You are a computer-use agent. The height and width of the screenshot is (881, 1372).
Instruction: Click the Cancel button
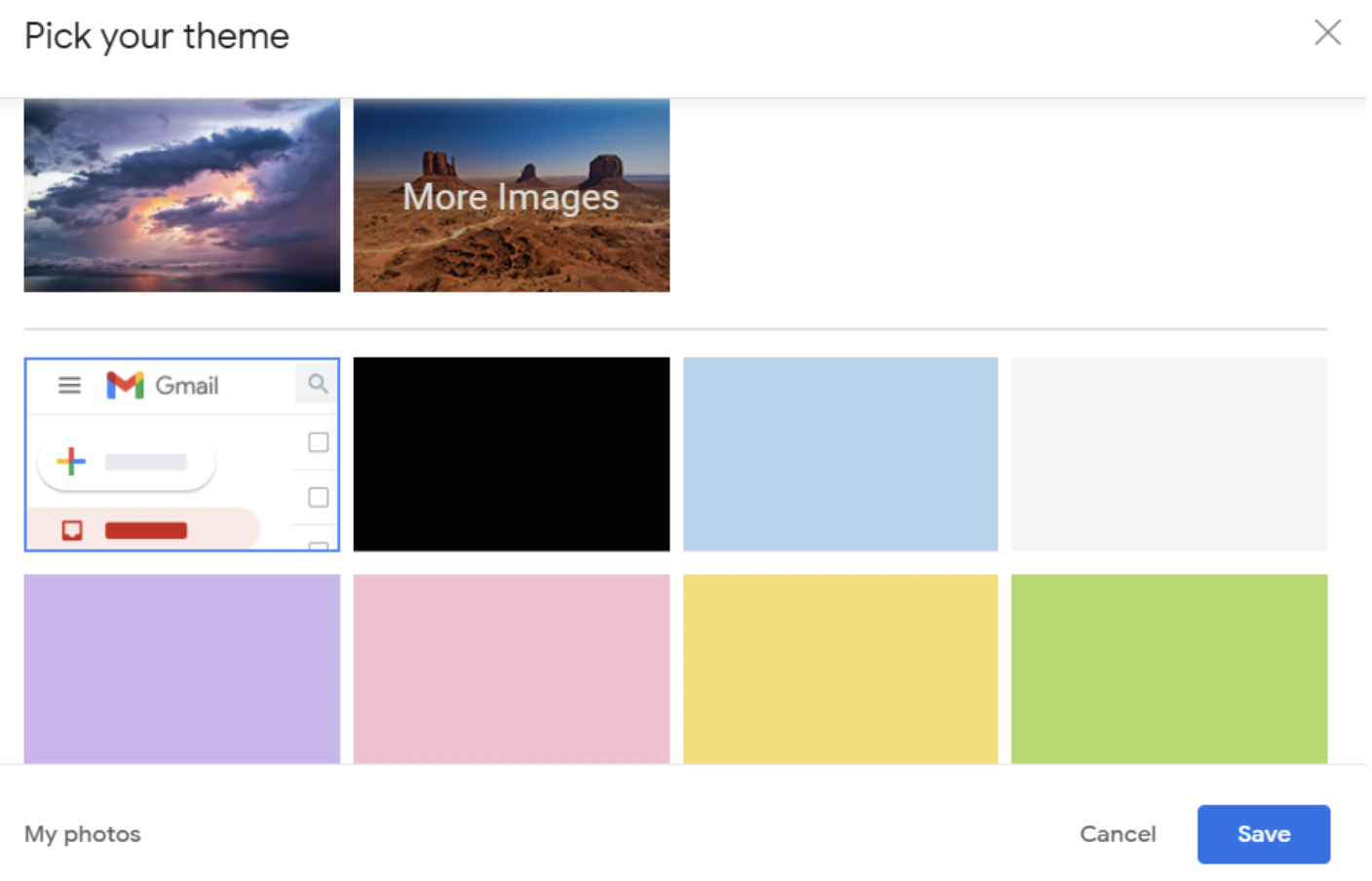(1118, 834)
